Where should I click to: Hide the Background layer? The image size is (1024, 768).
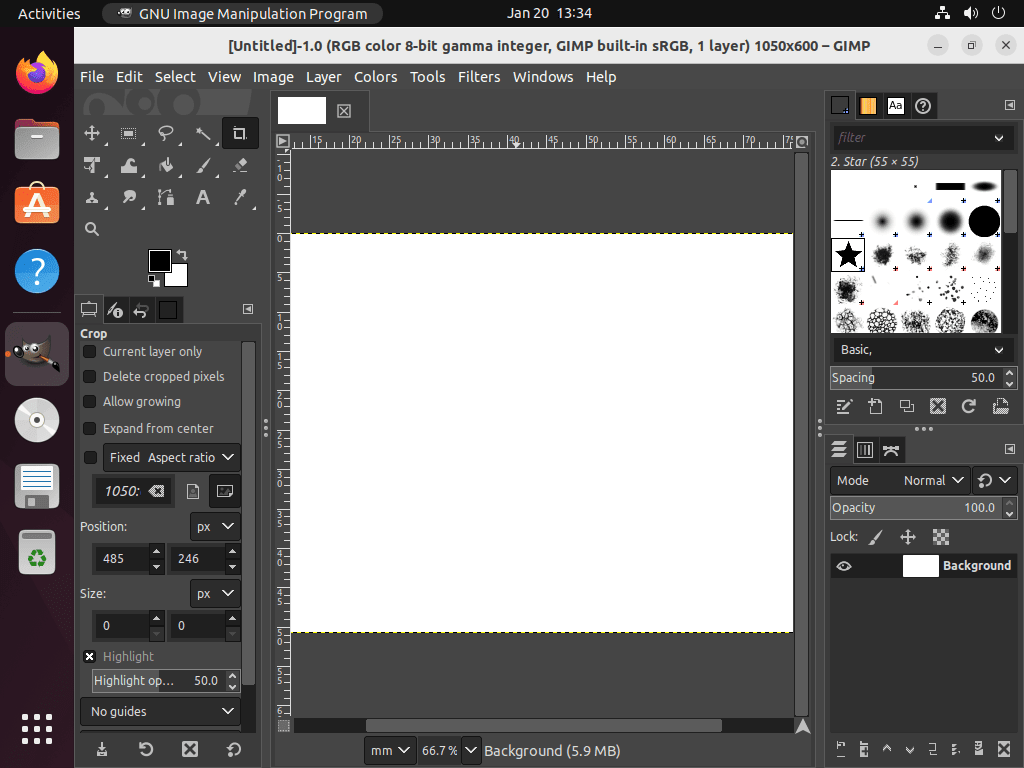pos(844,565)
